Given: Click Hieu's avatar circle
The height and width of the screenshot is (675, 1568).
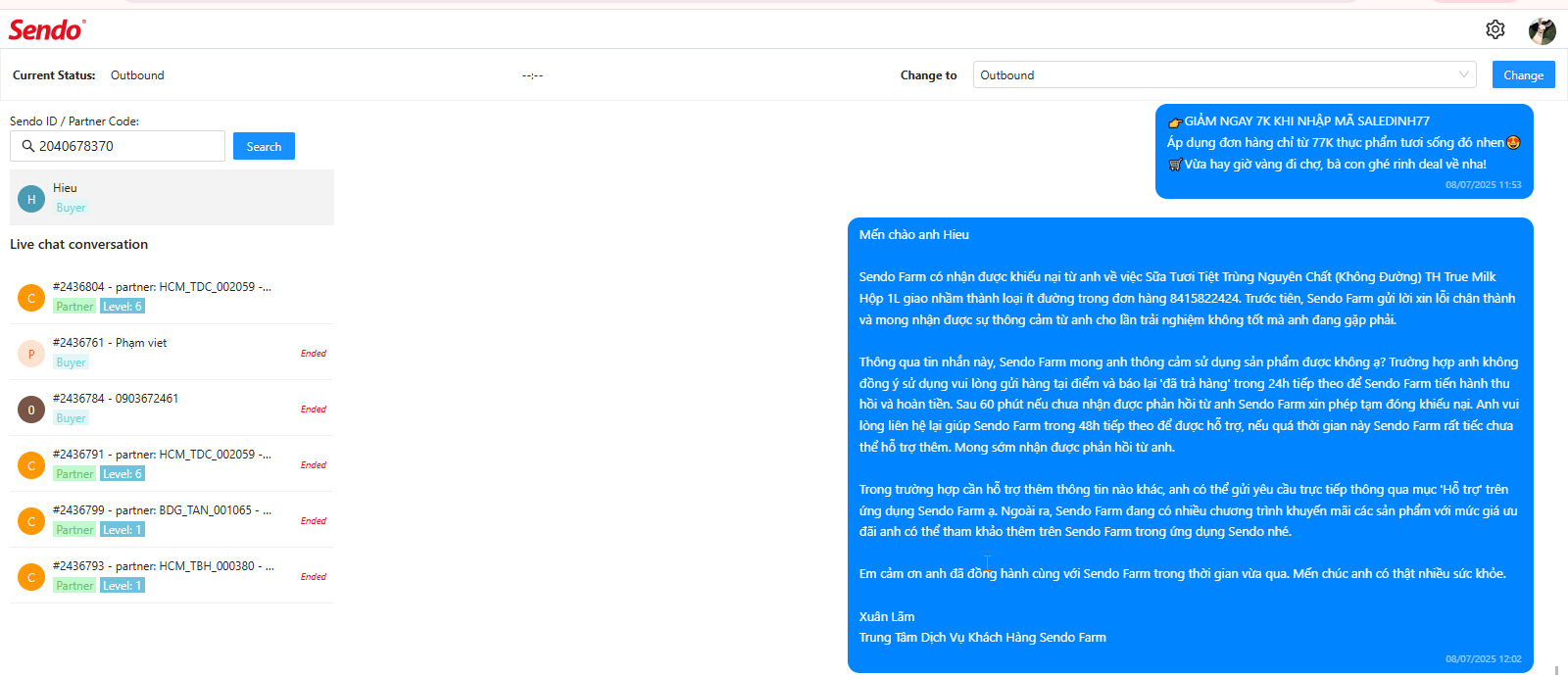Looking at the screenshot, I should [31, 199].
